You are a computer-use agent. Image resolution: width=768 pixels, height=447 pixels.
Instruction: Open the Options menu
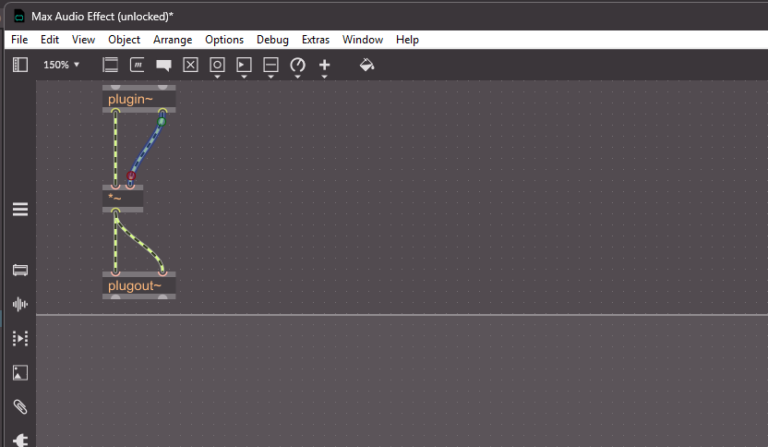[224, 40]
